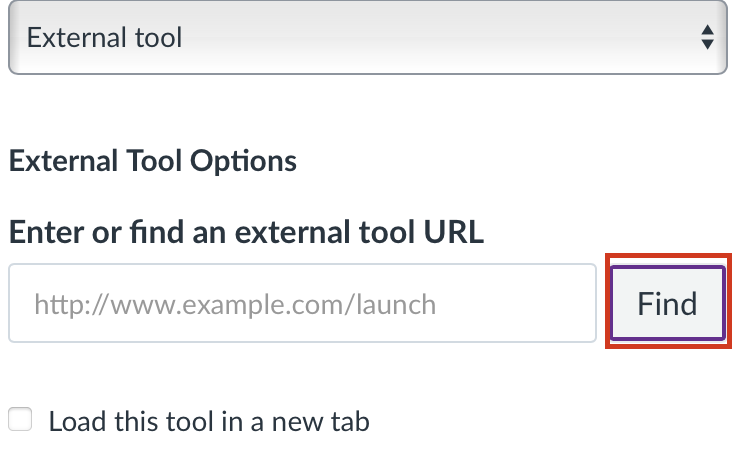
Task: Place cursor in the launch URL box
Action: (303, 304)
